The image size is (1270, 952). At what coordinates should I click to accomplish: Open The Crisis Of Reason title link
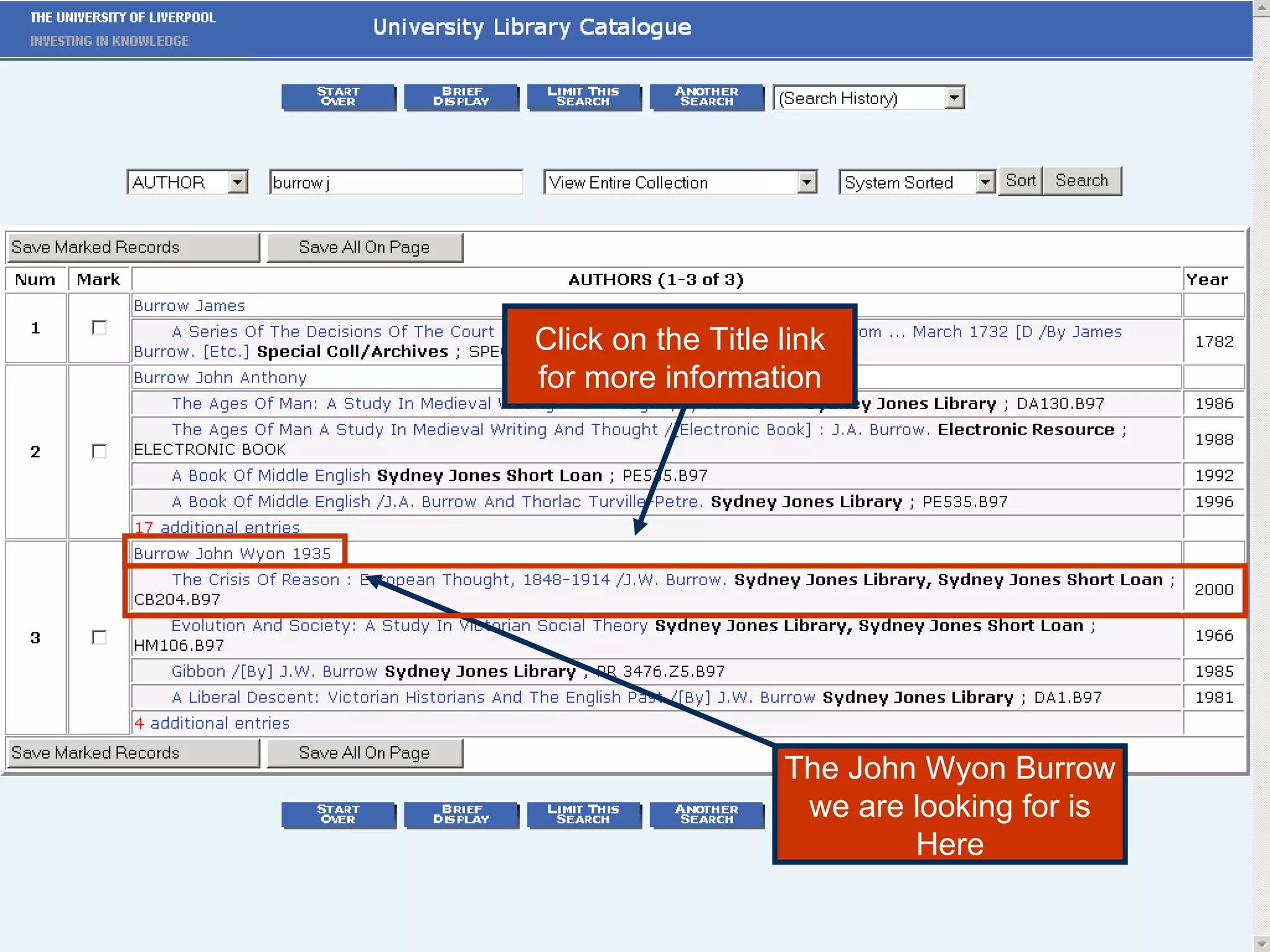point(255,580)
